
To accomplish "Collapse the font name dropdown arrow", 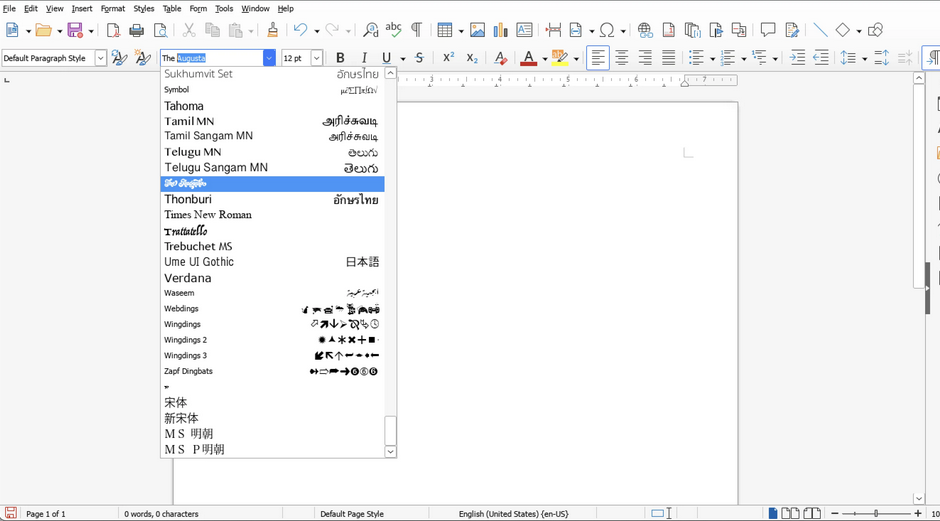I will point(269,58).
